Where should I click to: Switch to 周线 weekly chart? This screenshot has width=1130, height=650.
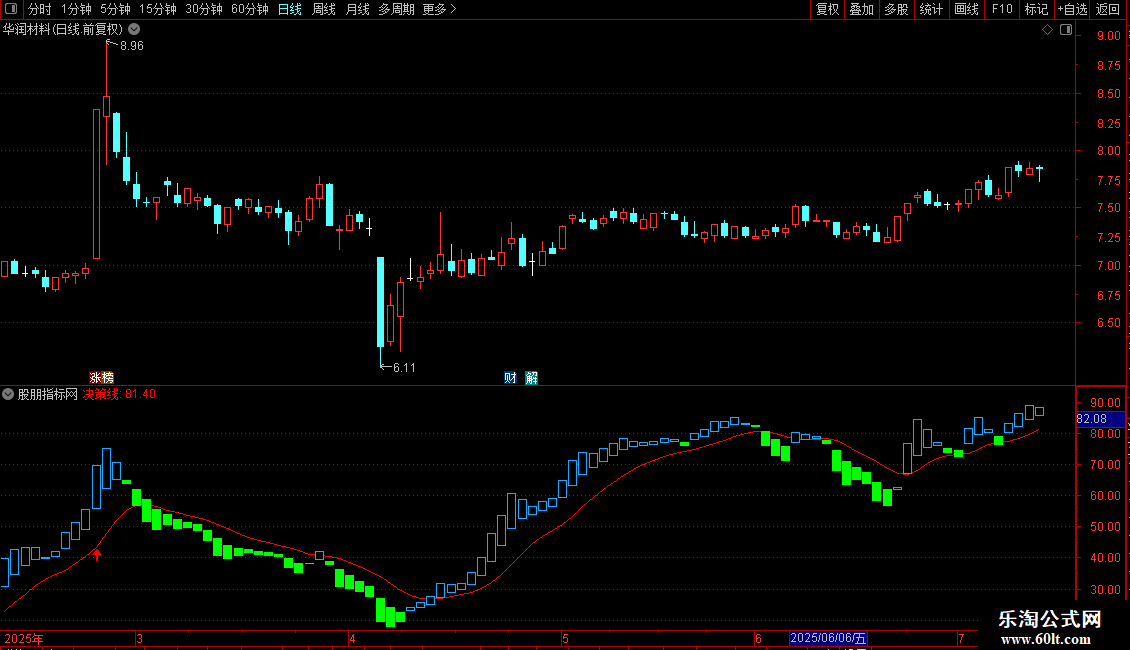tap(324, 9)
